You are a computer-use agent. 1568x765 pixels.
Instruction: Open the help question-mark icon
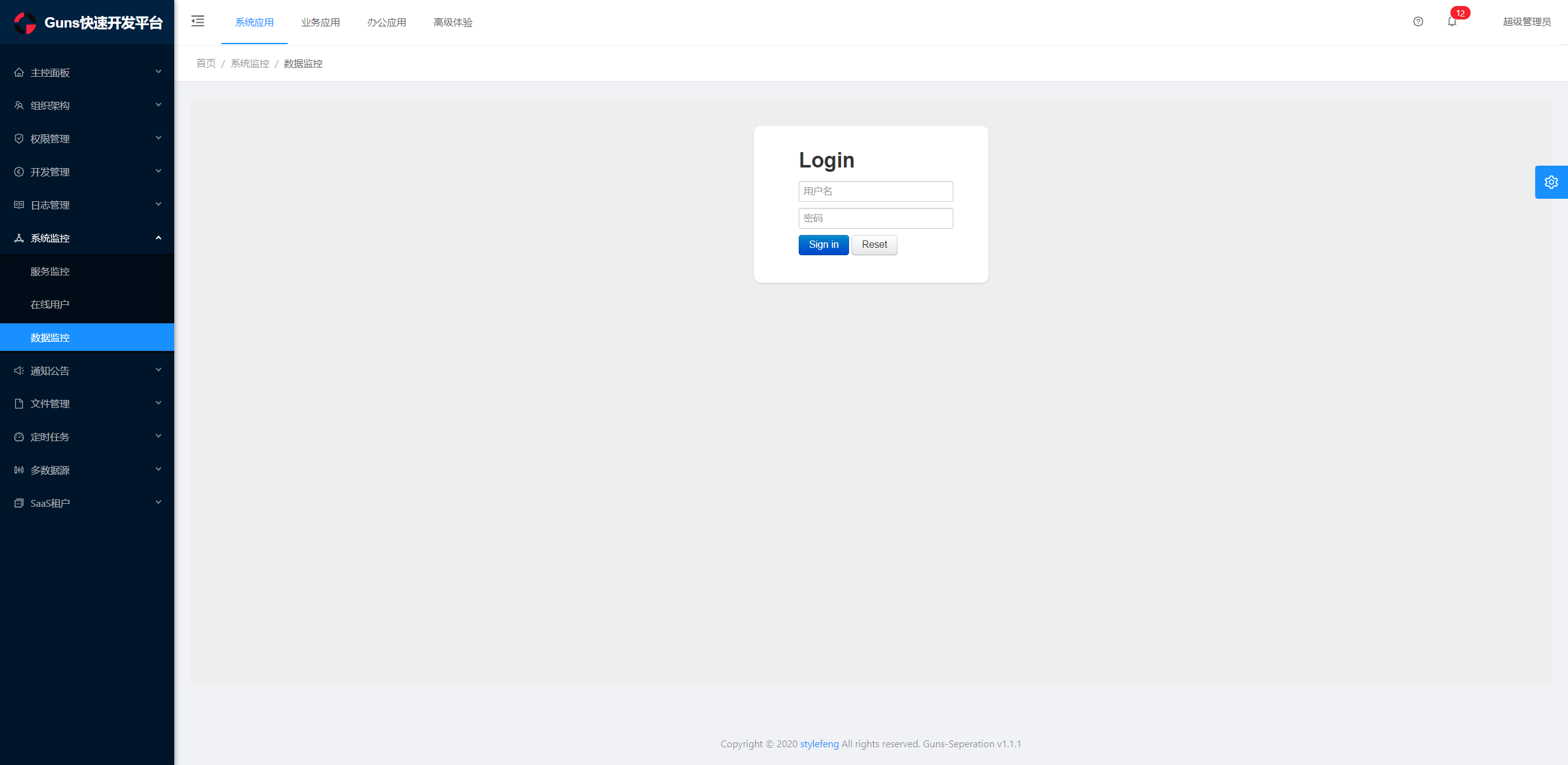click(x=1418, y=21)
